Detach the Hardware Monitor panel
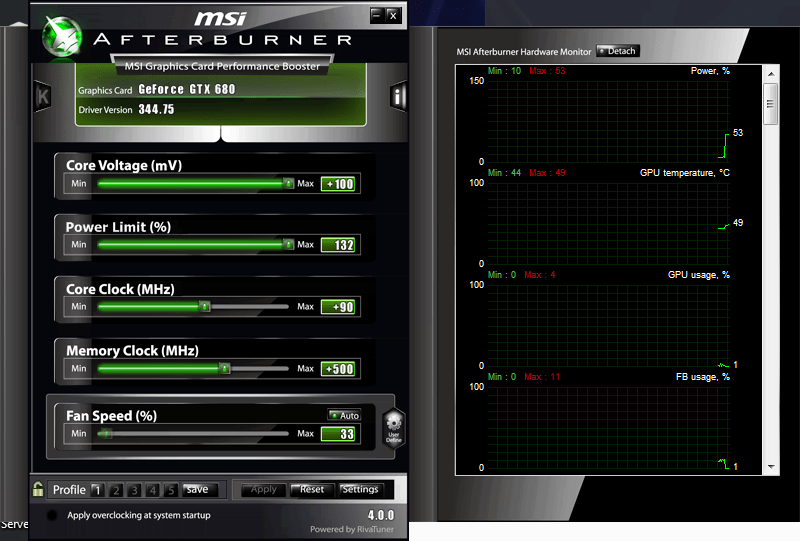Viewport: 800px width, 541px height. 617,51
